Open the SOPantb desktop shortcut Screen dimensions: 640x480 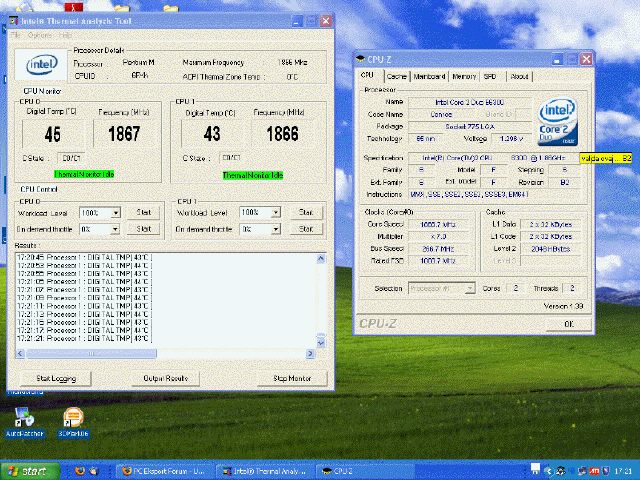(x=74, y=418)
